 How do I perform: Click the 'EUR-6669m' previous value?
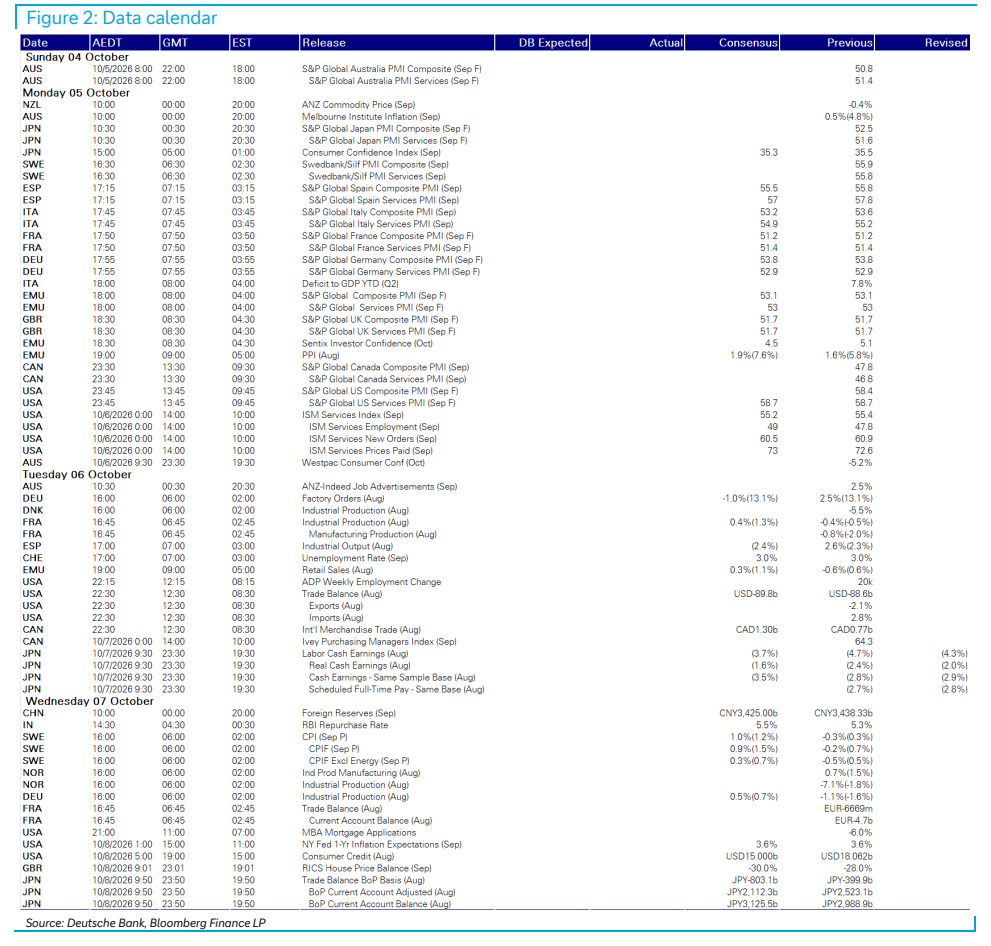[848, 809]
